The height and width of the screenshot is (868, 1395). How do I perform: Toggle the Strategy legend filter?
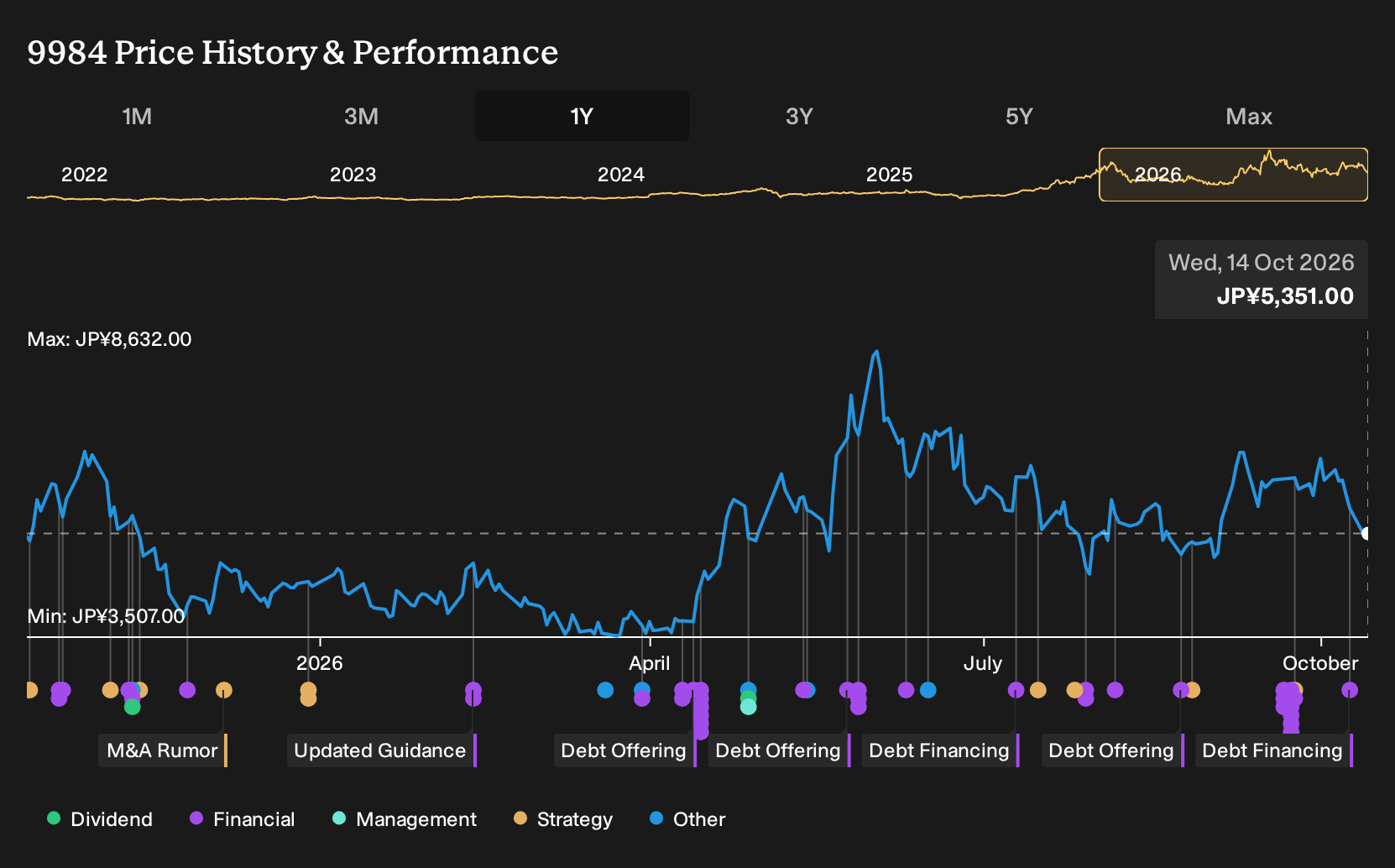[563, 819]
